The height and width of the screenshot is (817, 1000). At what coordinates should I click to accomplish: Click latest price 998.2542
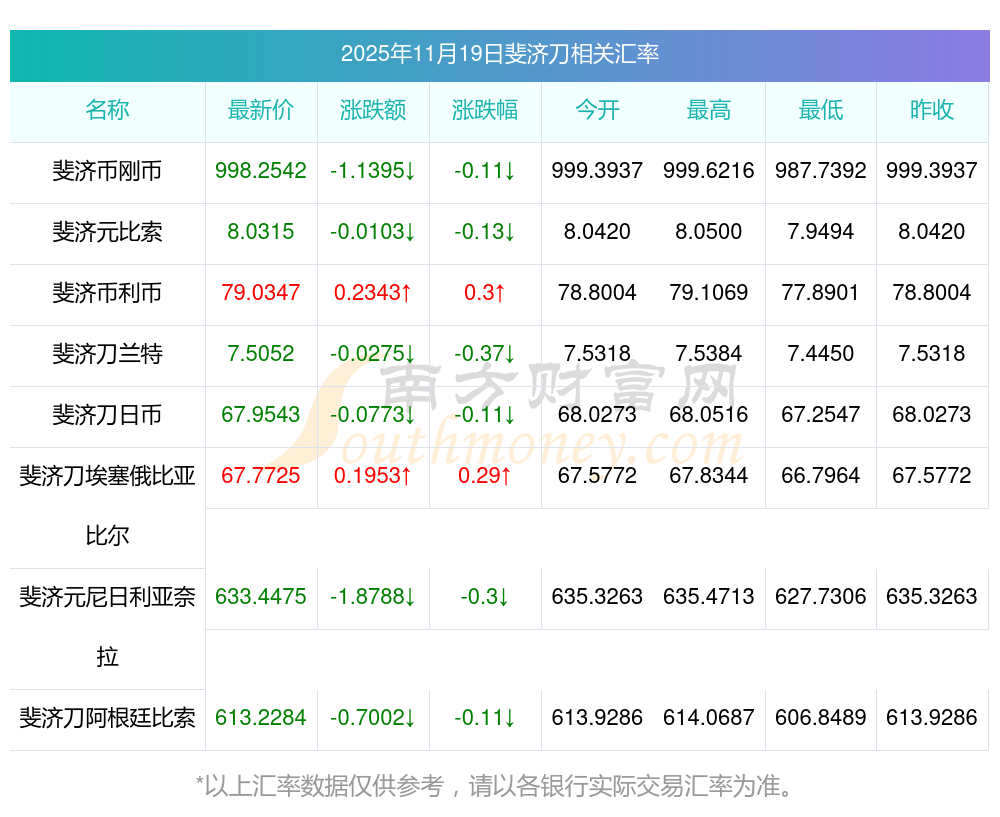[261, 171]
